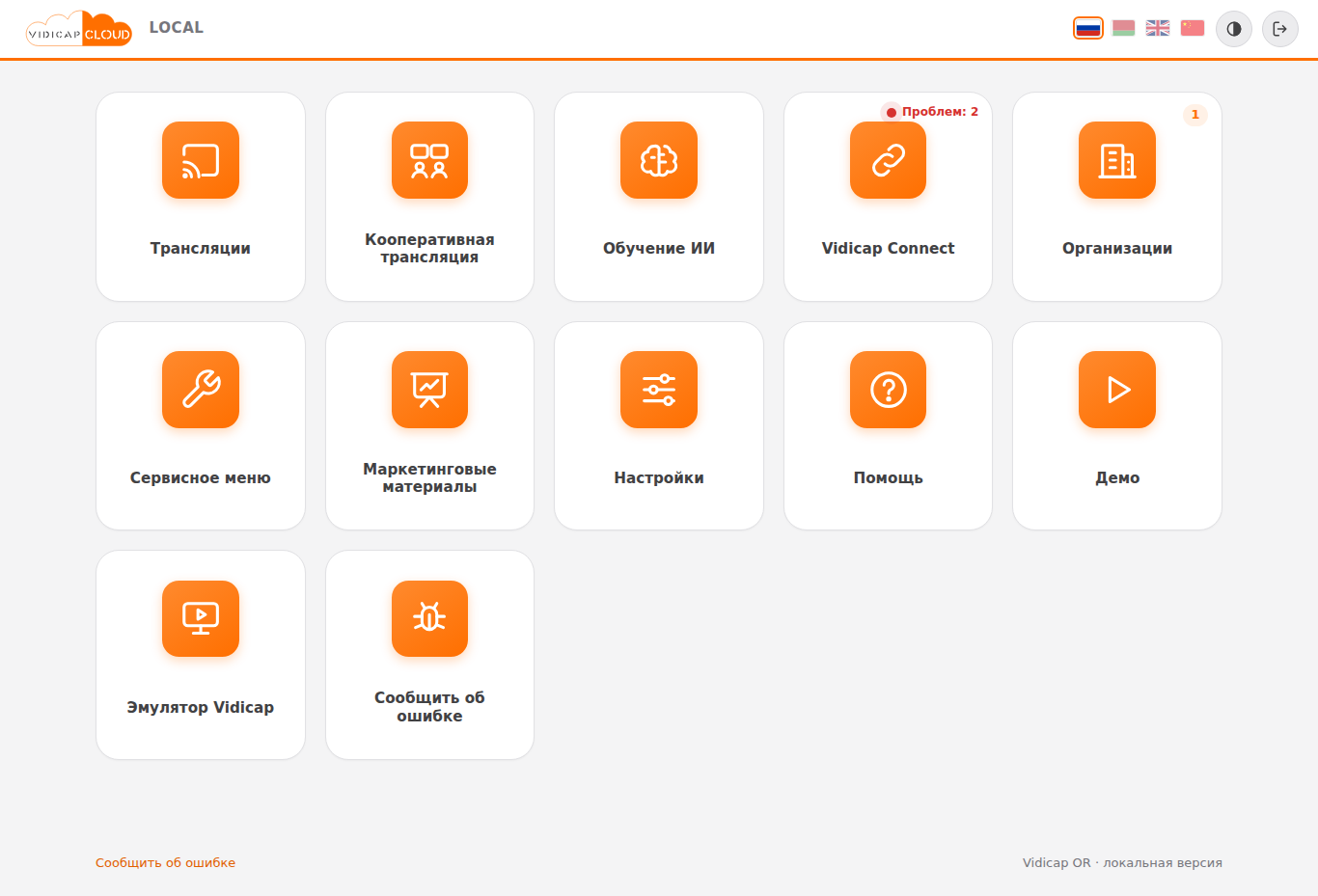The width and height of the screenshot is (1318, 896).
Task: Open the Vidicap Connect link icon
Action: point(888,160)
